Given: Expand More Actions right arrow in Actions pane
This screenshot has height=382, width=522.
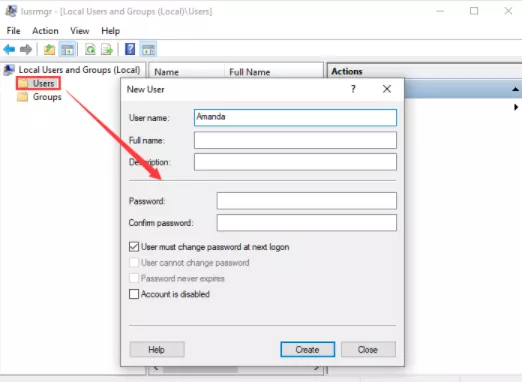Looking at the screenshot, I should point(516,107).
